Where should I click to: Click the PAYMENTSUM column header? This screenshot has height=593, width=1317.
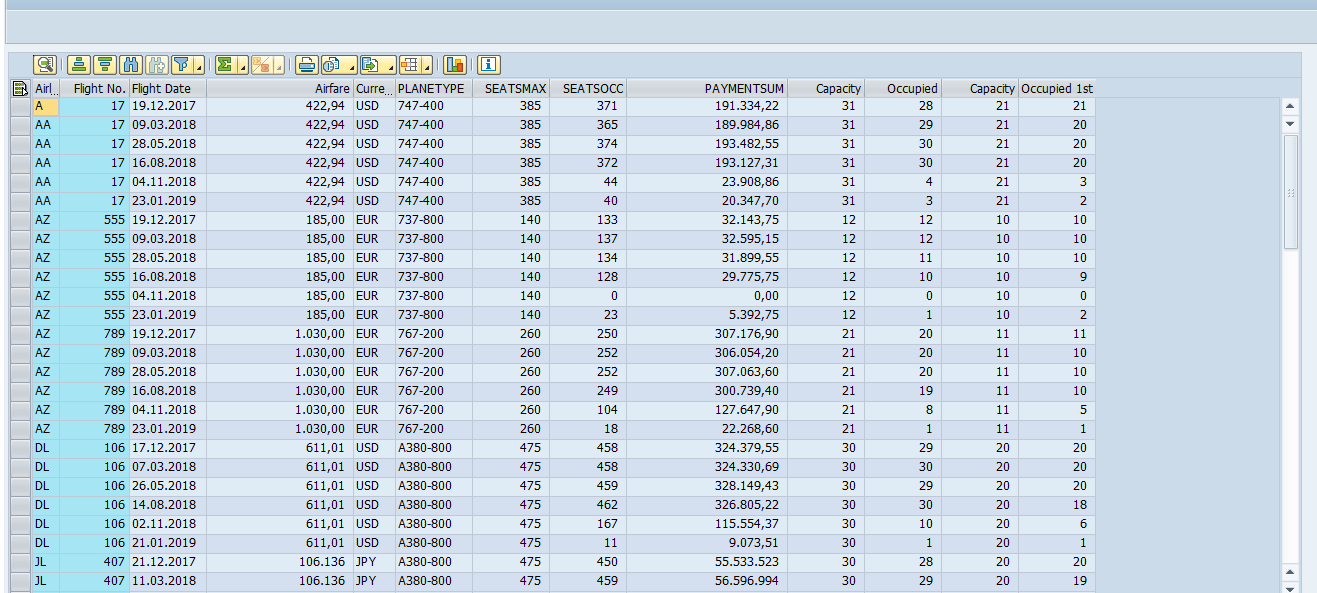pyautogui.click(x=707, y=89)
